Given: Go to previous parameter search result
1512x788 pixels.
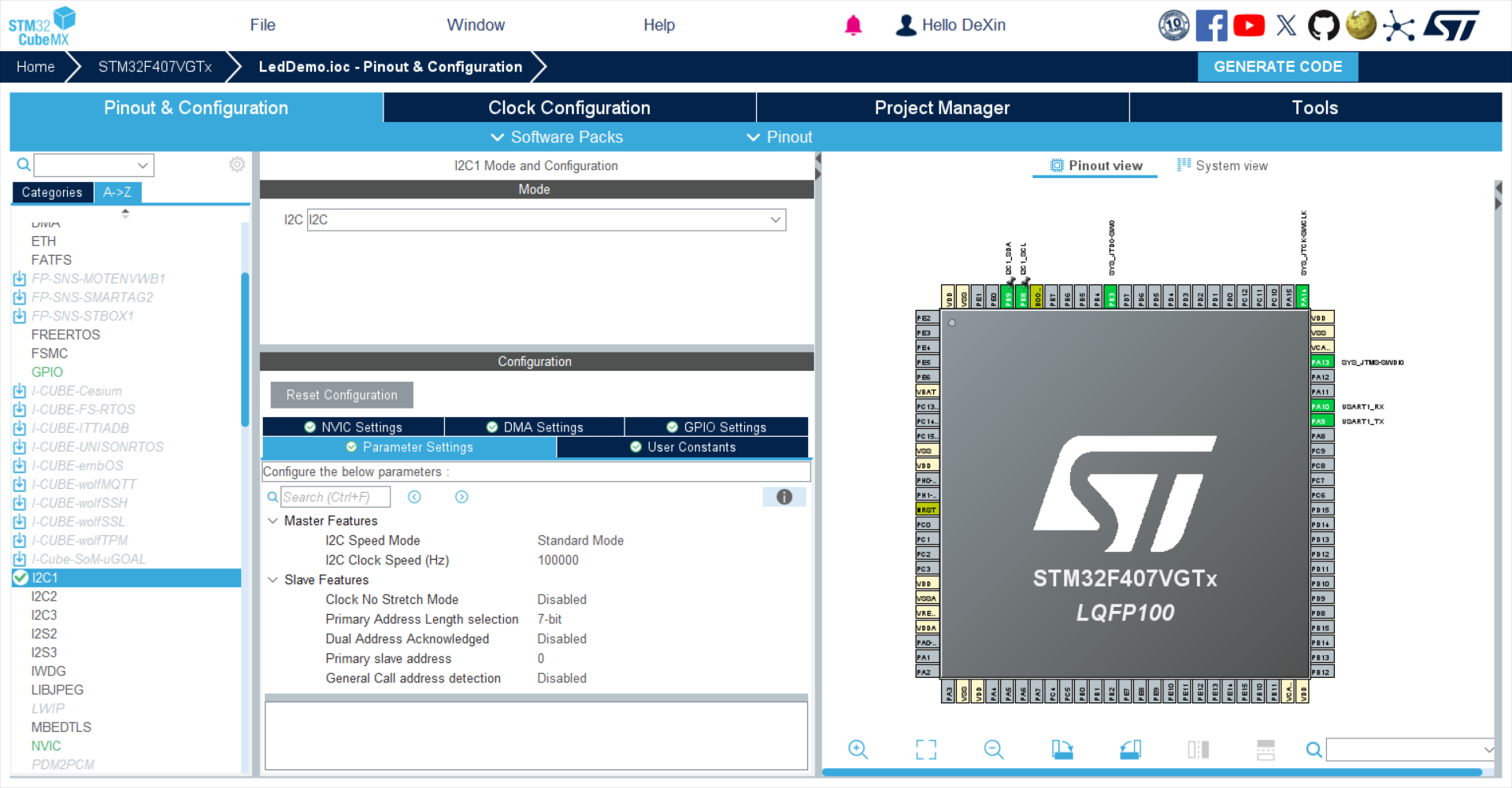Looking at the screenshot, I should pos(414,497).
